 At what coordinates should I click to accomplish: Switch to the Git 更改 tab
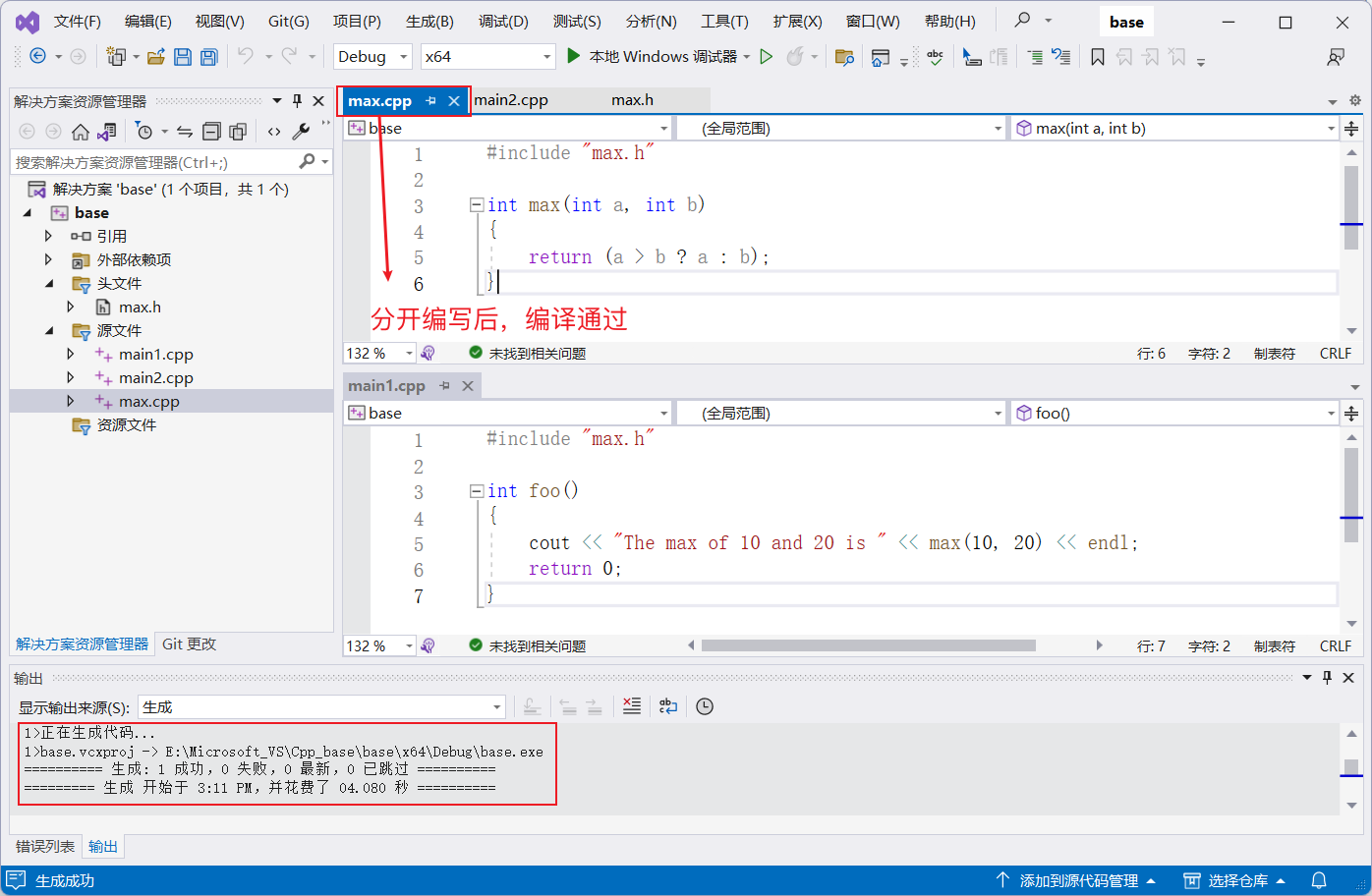click(x=189, y=644)
